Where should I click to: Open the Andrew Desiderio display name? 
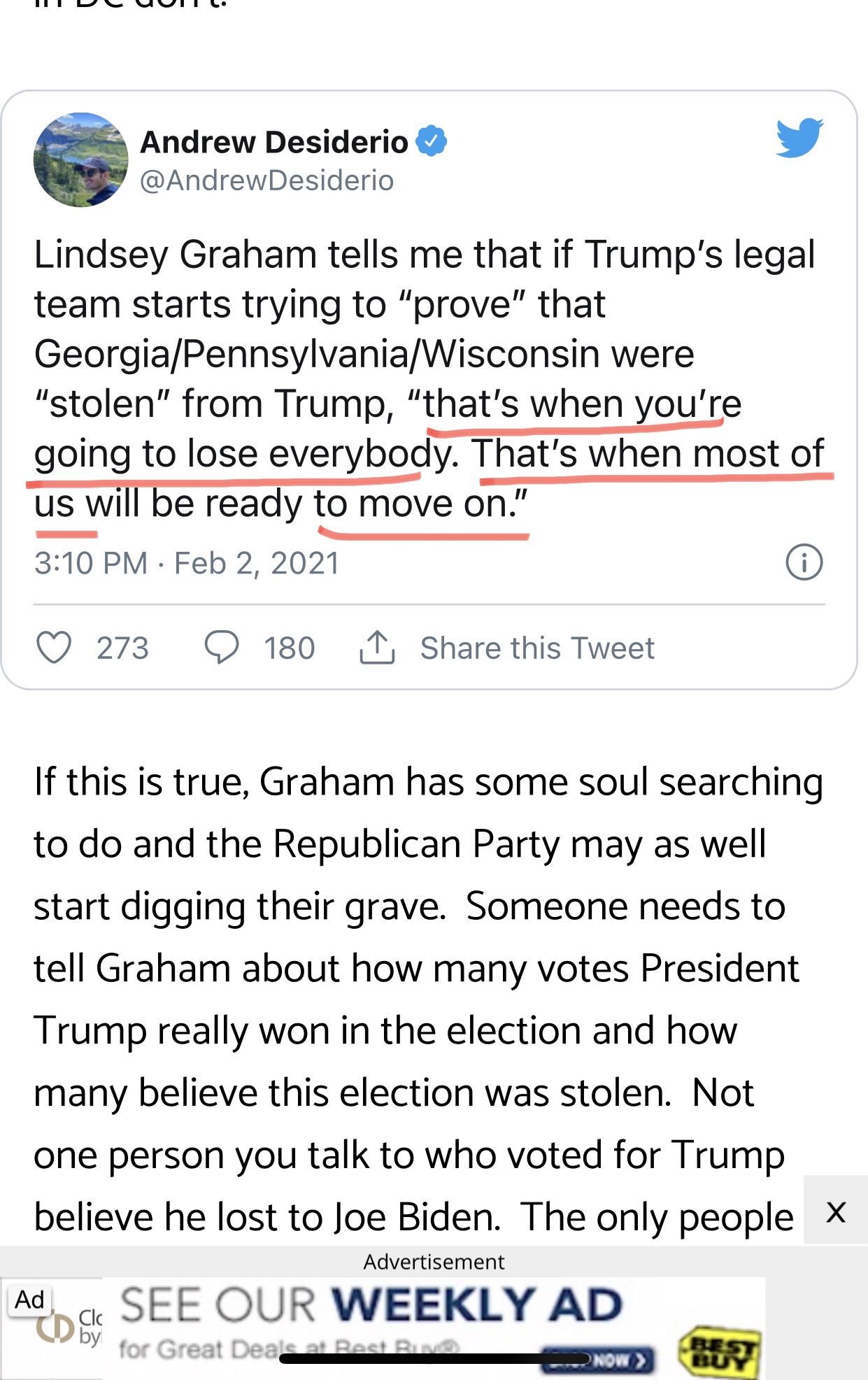[274, 142]
